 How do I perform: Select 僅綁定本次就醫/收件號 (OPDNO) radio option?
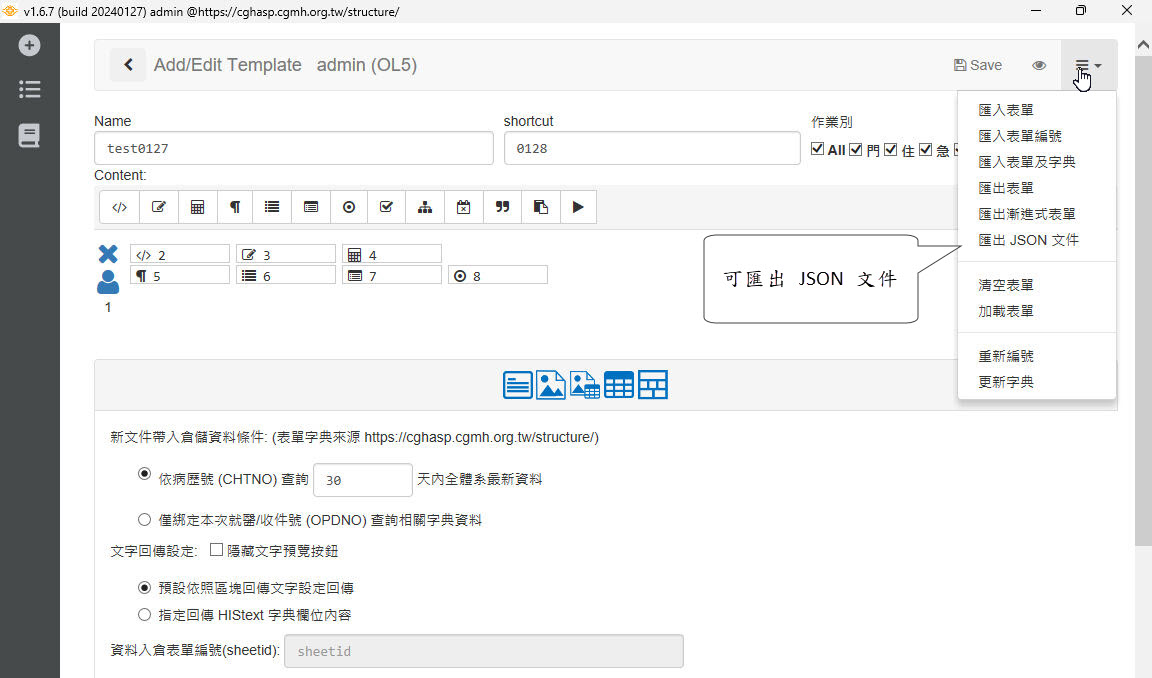click(x=145, y=519)
